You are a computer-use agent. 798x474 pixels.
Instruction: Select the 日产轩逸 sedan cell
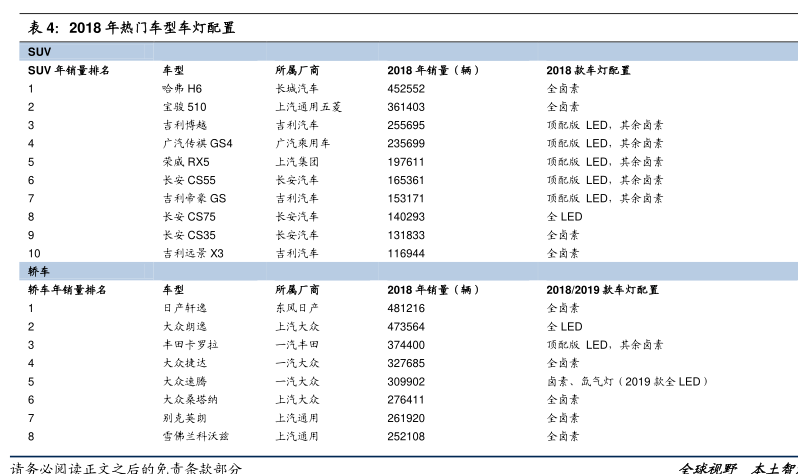pos(184,308)
